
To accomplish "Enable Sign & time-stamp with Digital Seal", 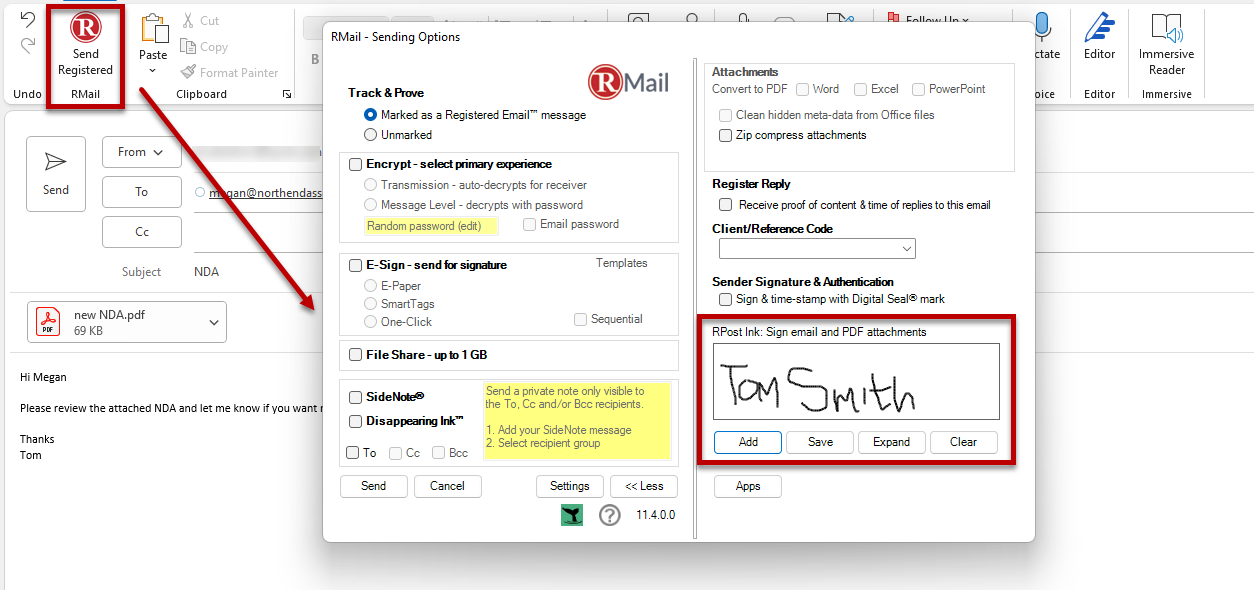I will 726,299.
